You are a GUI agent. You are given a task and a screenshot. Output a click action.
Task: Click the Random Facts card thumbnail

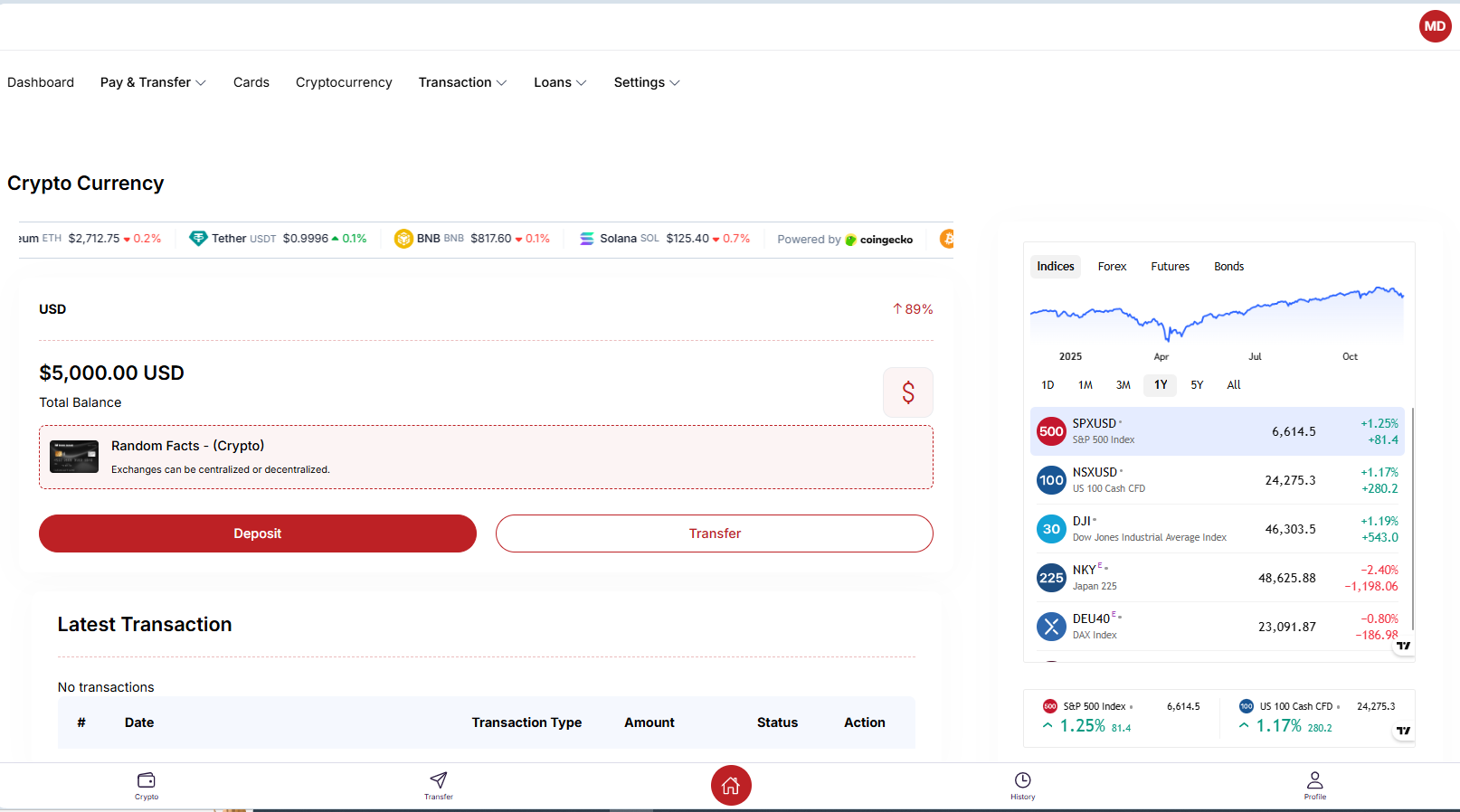click(x=74, y=457)
